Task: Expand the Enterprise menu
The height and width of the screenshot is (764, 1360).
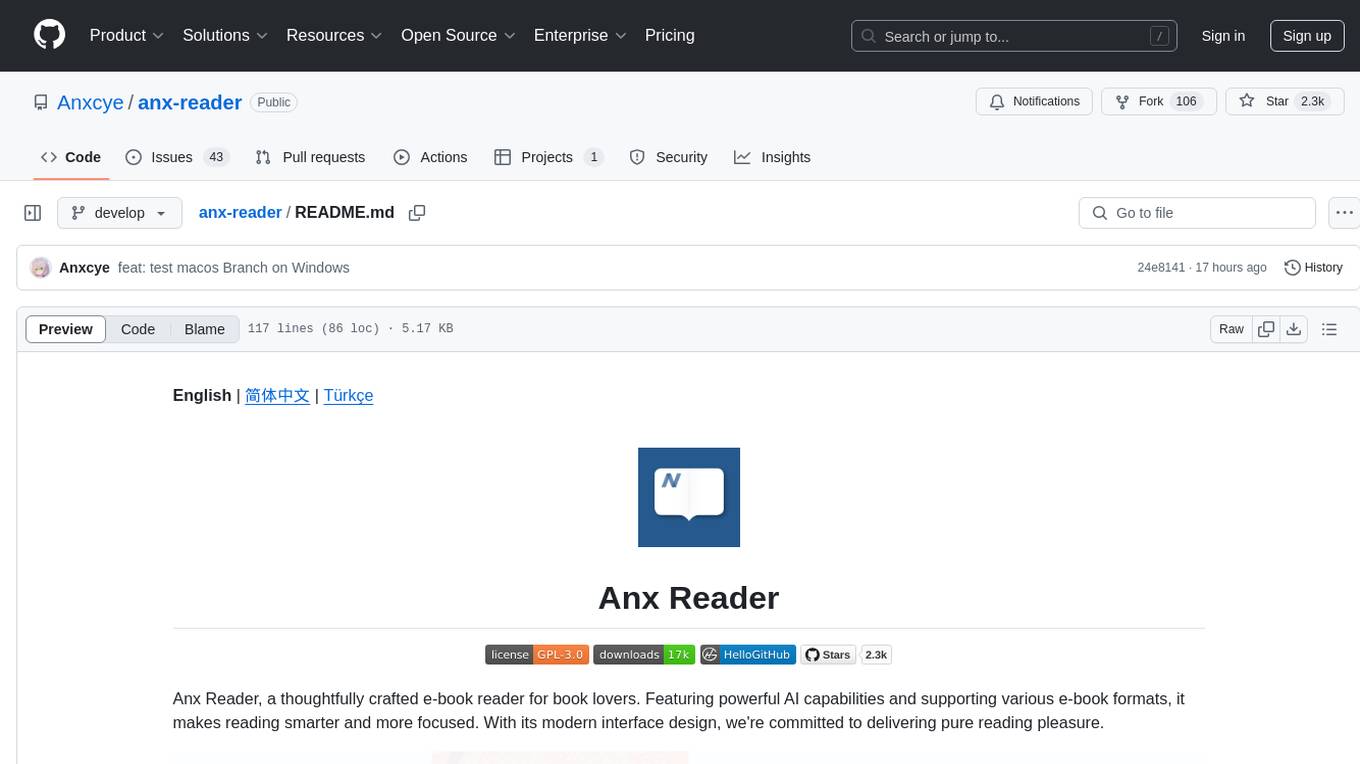Action: [x=580, y=35]
